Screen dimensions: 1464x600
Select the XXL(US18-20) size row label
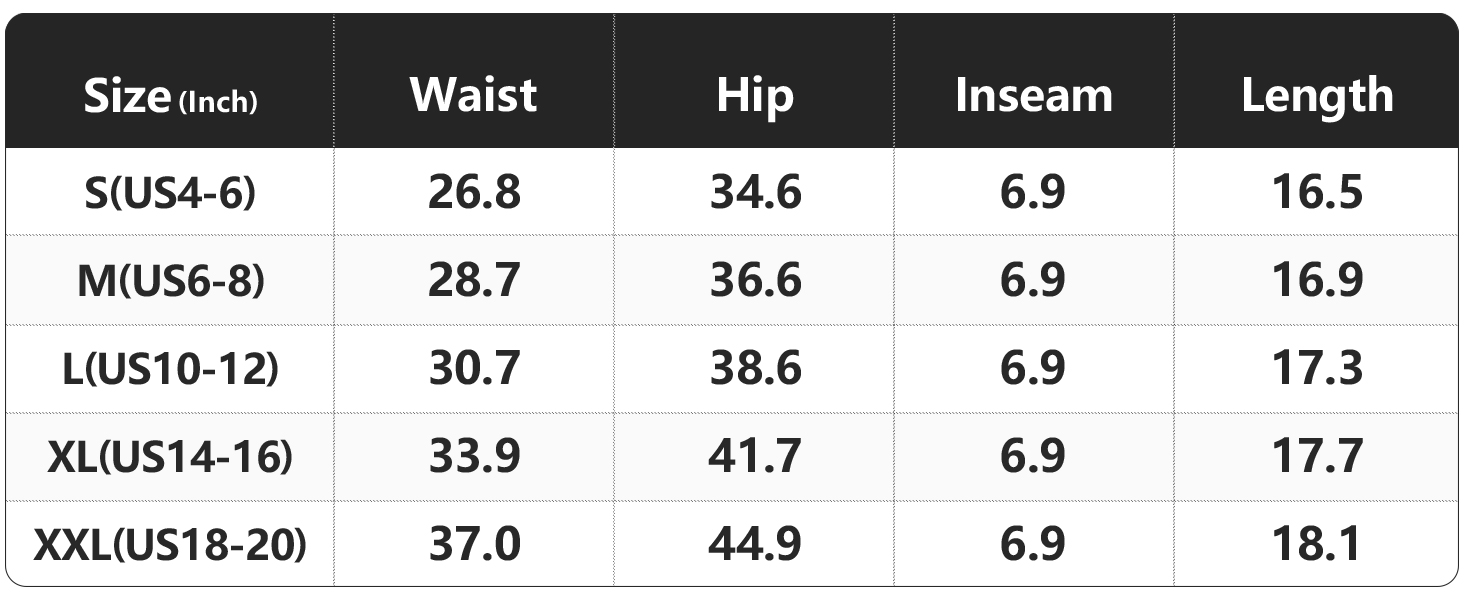tap(170, 545)
